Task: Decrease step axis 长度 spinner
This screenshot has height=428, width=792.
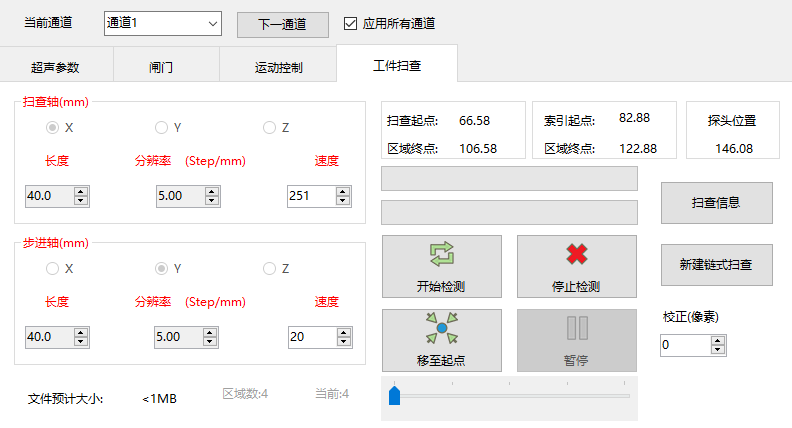Action: point(81,342)
